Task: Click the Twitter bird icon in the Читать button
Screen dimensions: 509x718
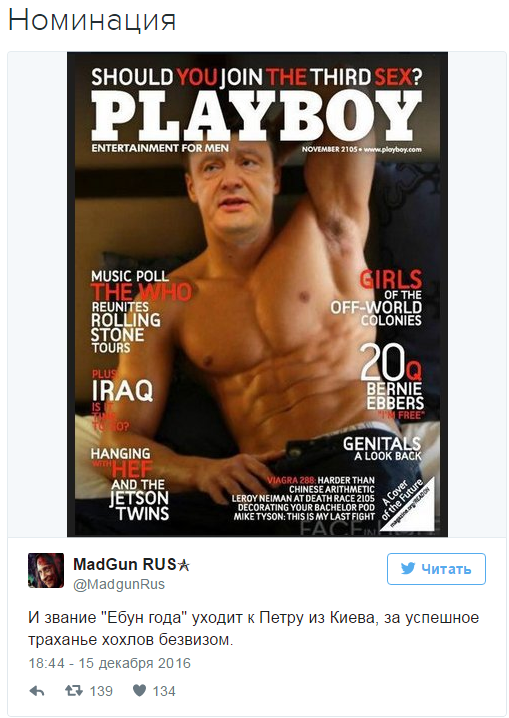Action: [x=408, y=569]
